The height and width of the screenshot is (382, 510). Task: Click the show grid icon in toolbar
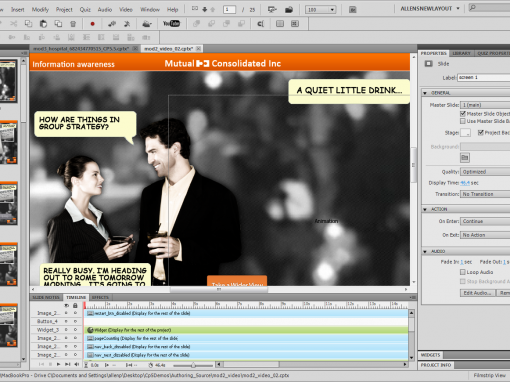[x=280, y=24]
